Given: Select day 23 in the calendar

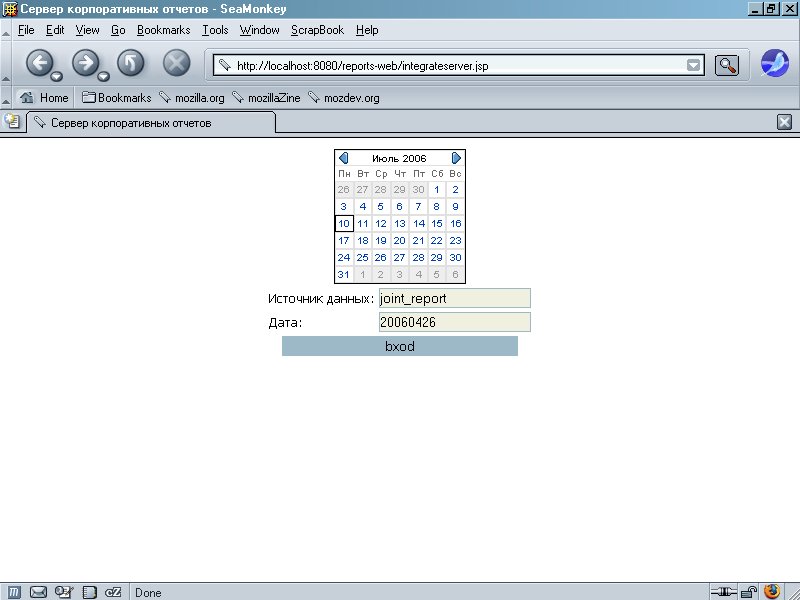Looking at the screenshot, I should point(455,240).
